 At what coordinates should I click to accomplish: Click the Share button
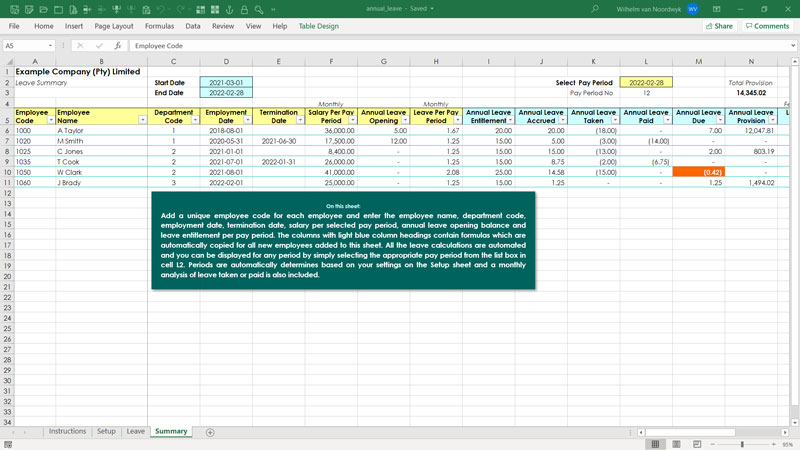tap(719, 26)
